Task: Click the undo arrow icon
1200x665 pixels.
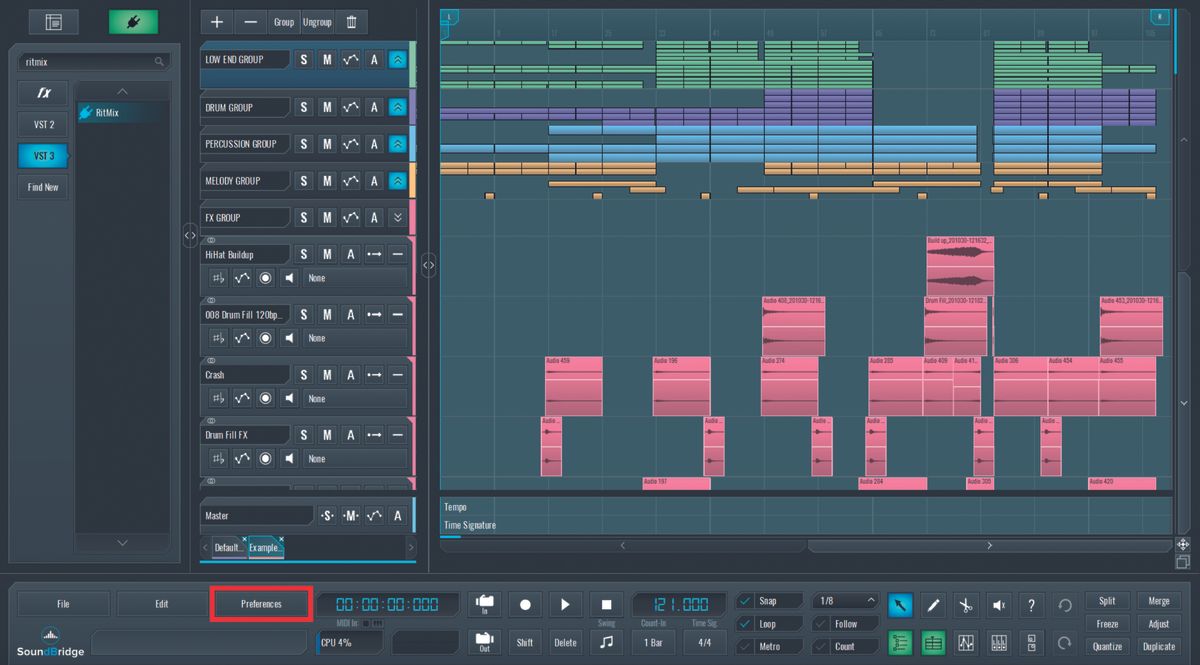Action: point(1064,604)
